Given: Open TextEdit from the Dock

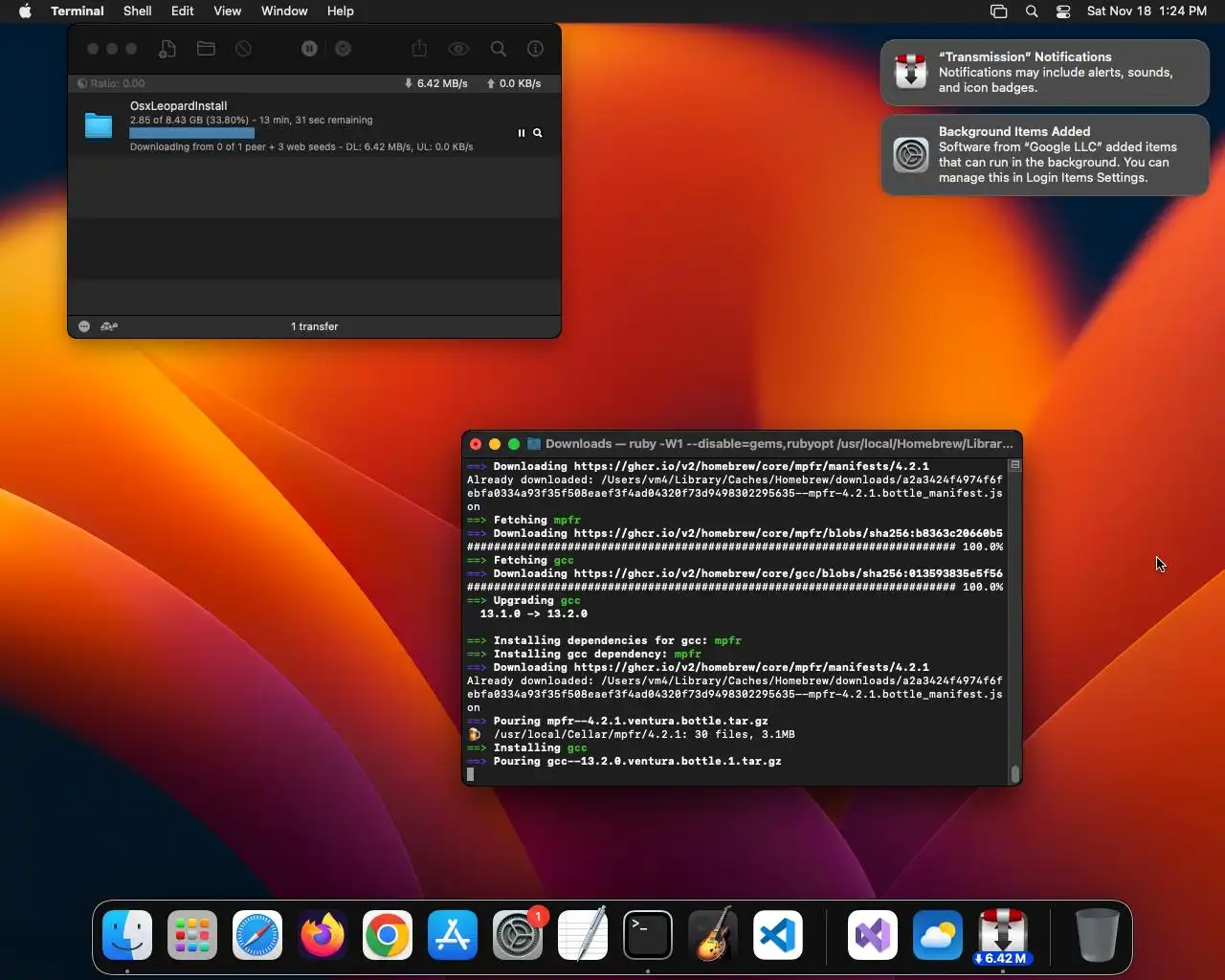Looking at the screenshot, I should pyautogui.click(x=583, y=935).
